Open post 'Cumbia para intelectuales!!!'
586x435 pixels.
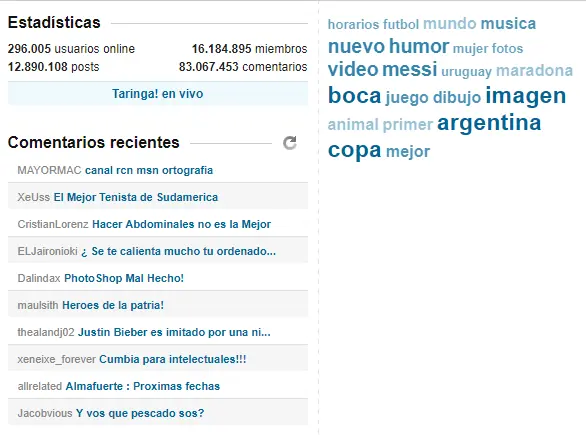coord(173,359)
